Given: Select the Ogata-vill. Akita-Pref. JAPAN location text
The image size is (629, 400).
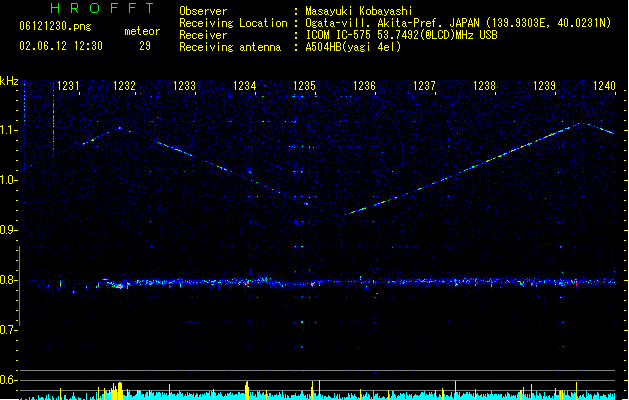Looking at the screenshot, I should 458,23.
